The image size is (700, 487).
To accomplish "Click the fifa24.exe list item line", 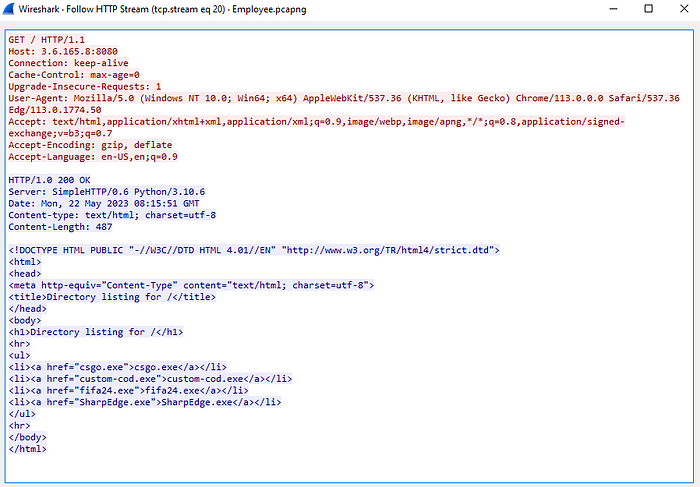I will click(129, 390).
